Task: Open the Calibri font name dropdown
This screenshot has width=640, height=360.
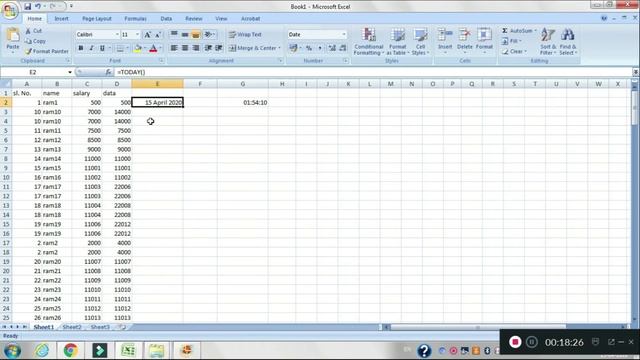Action: click(117, 35)
